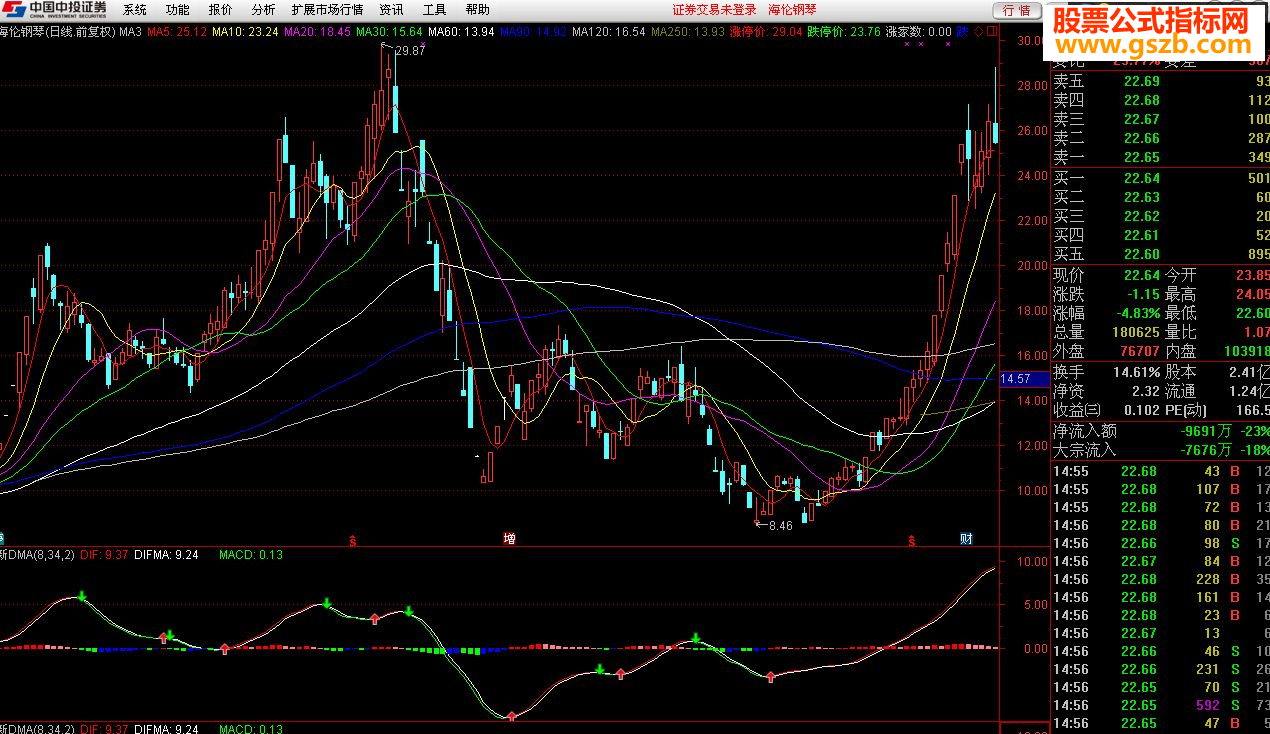Select the MA250: 13.93 label
The height and width of the screenshot is (734, 1270).
(687, 32)
